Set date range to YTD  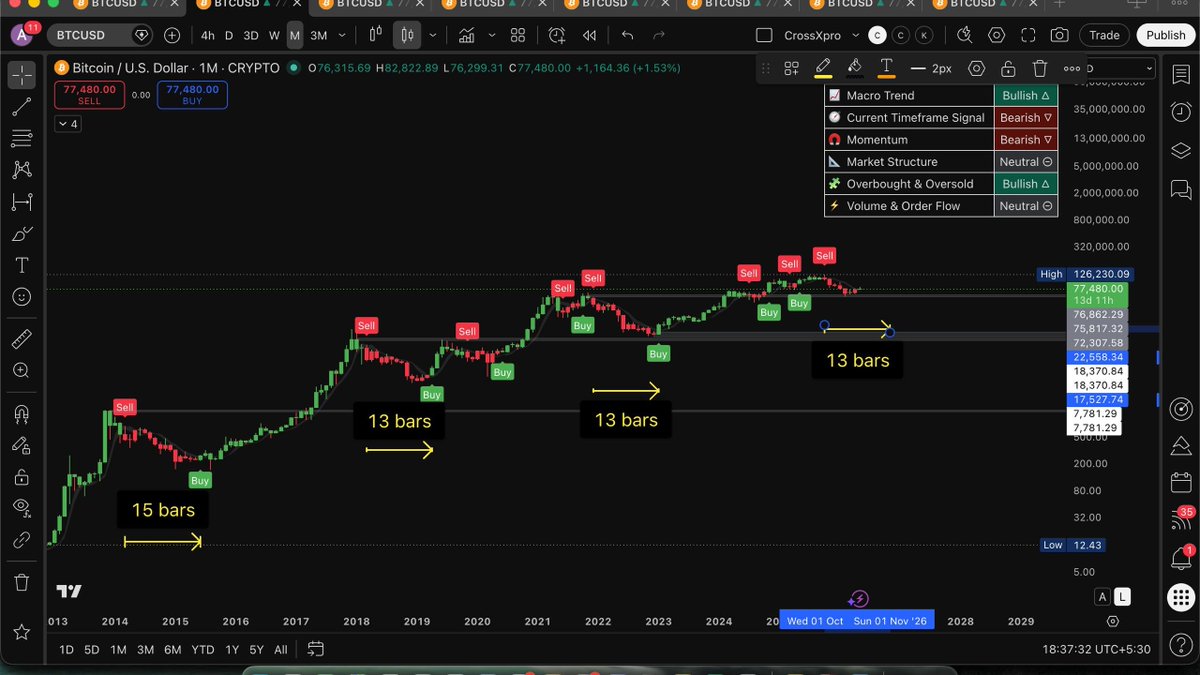coord(202,649)
